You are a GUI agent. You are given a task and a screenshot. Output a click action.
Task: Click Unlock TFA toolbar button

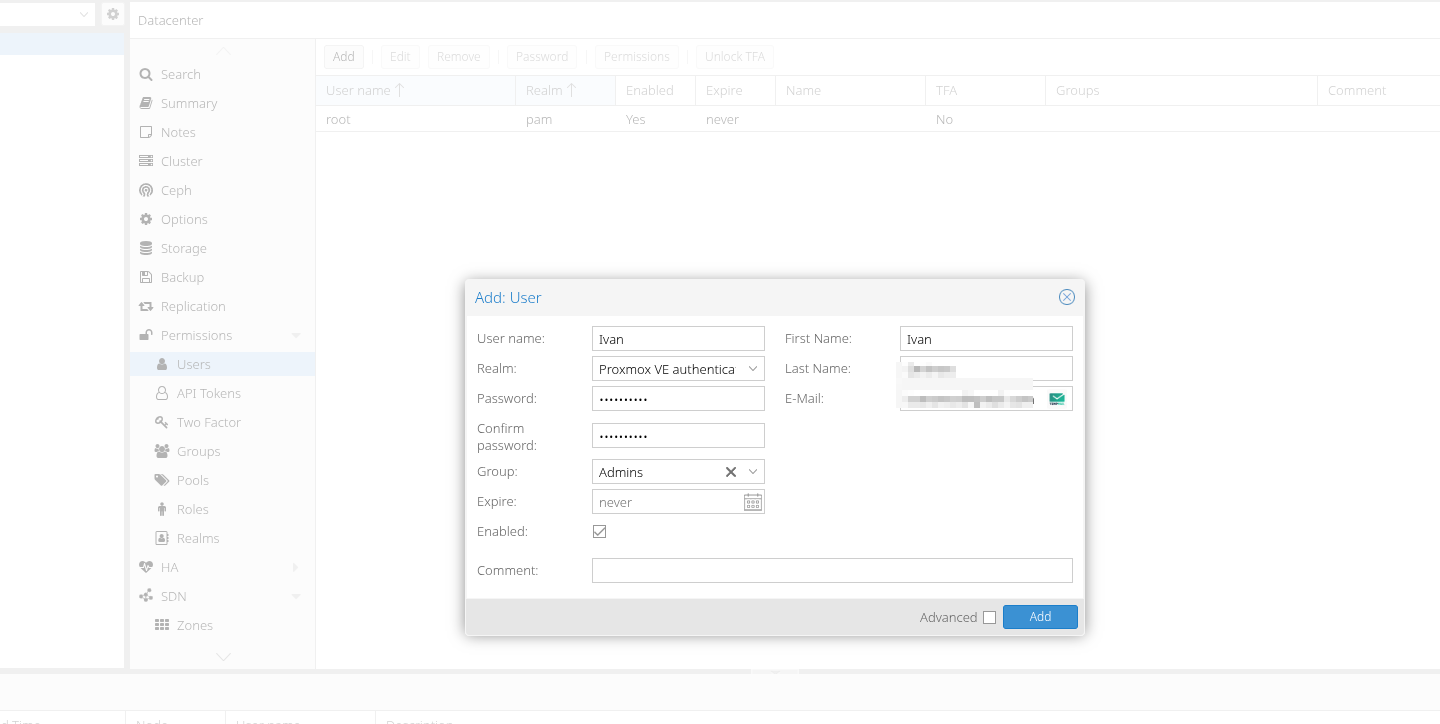click(x=734, y=57)
